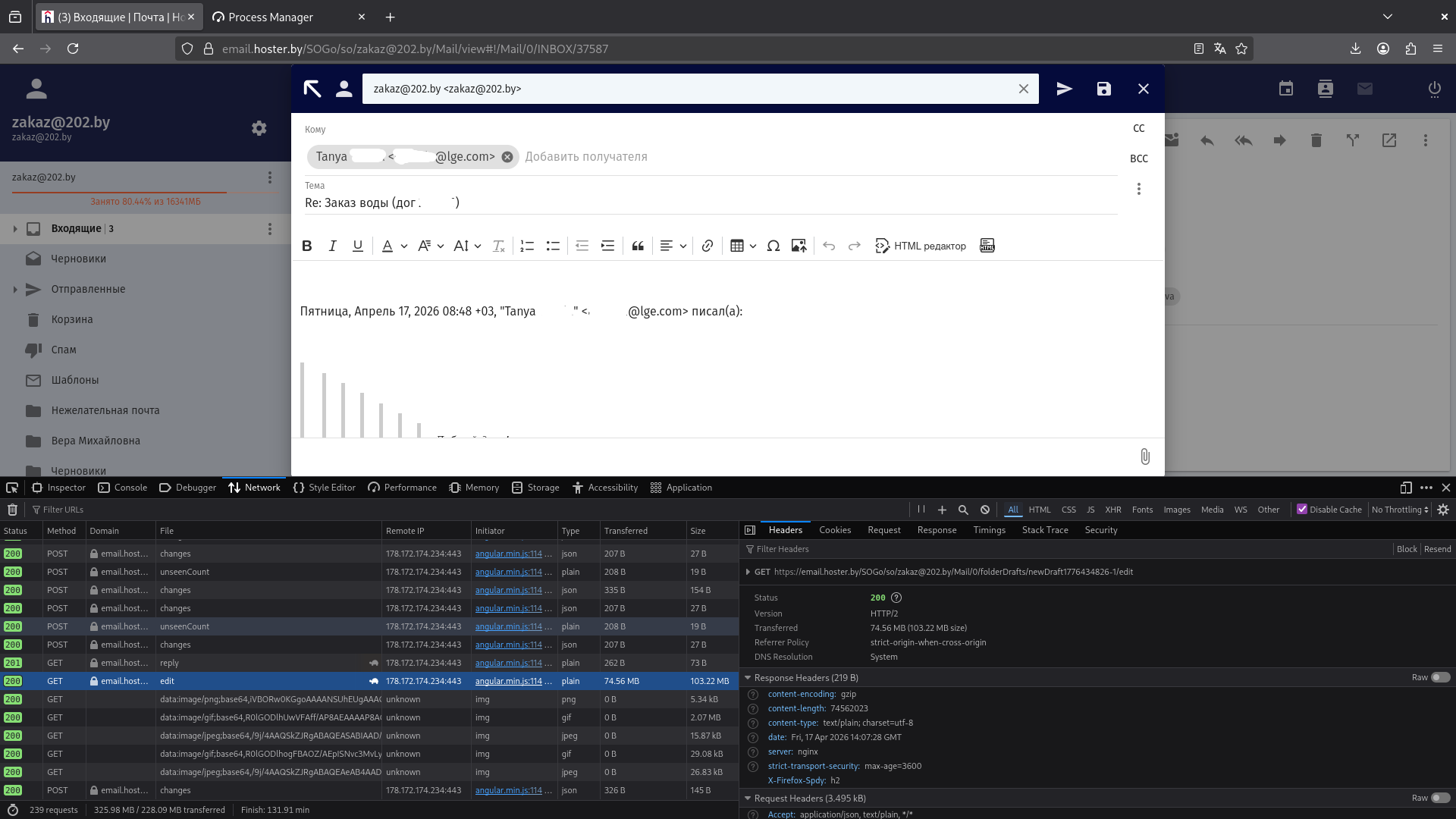Open the text color dropdown arrow
Viewport: 1456px width, 819px height.
pyautogui.click(x=404, y=246)
